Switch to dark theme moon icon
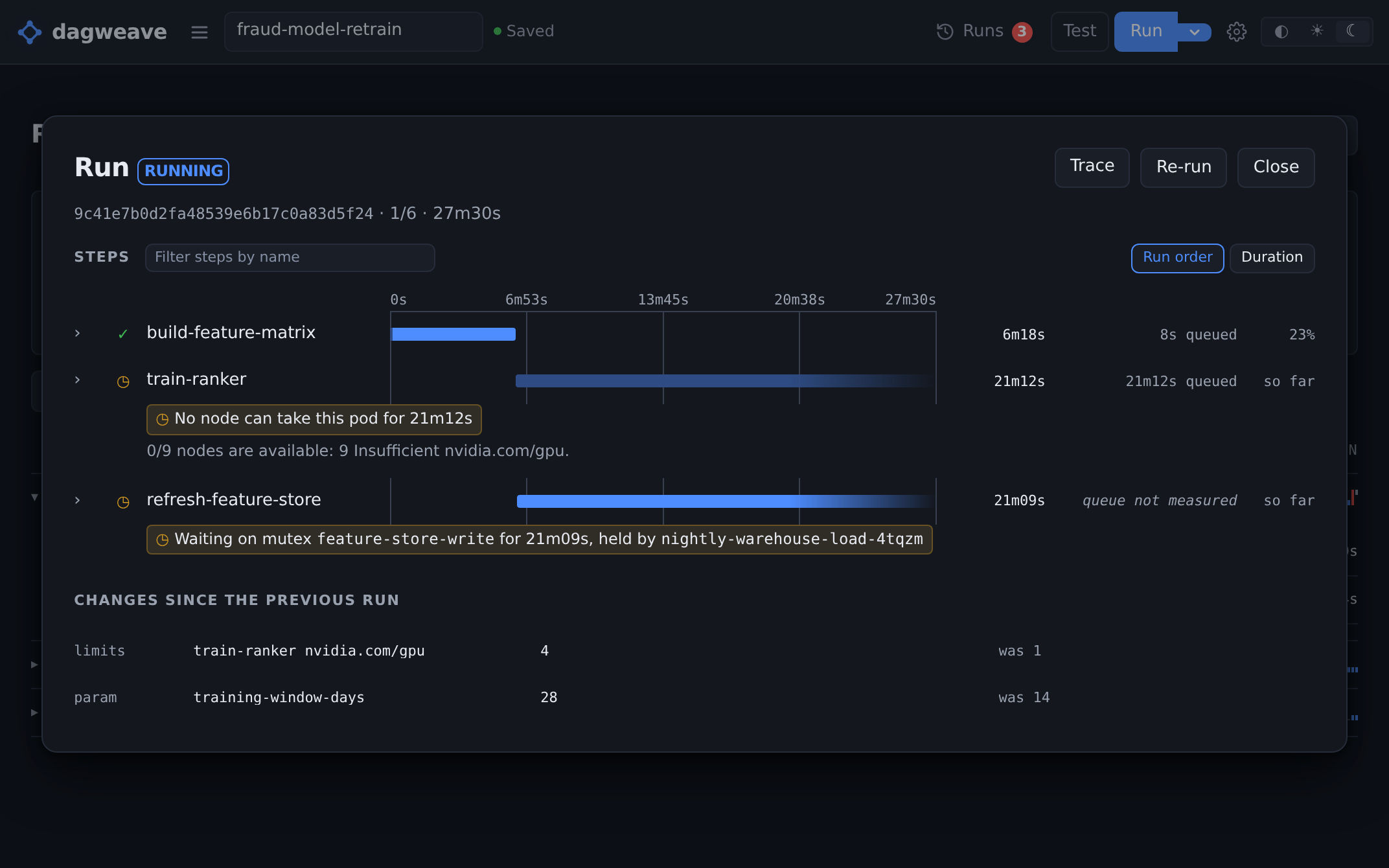The height and width of the screenshot is (868, 1389). [x=1352, y=31]
